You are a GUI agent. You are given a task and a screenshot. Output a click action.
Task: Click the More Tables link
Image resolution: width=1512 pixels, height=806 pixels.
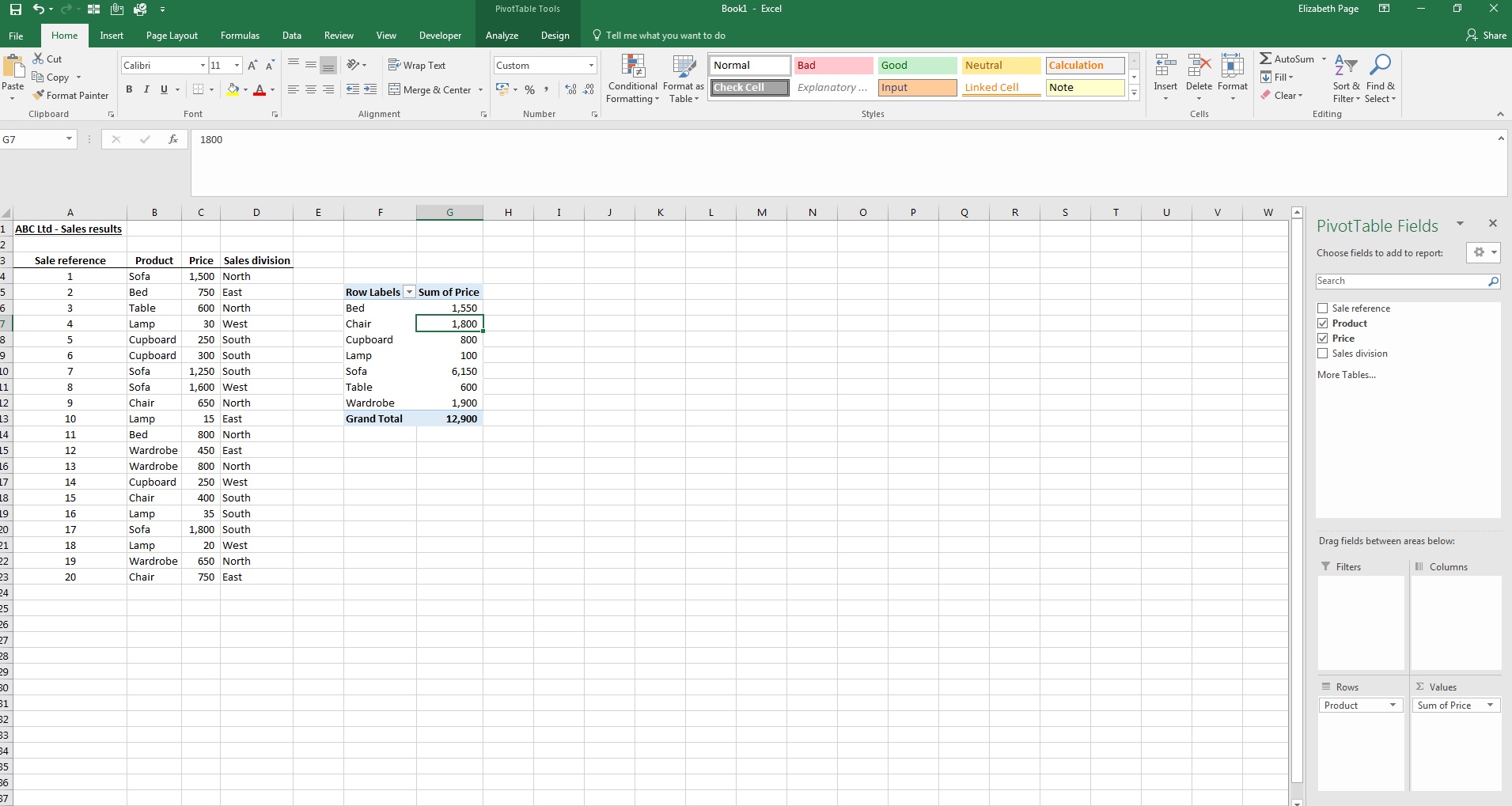pos(1346,375)
